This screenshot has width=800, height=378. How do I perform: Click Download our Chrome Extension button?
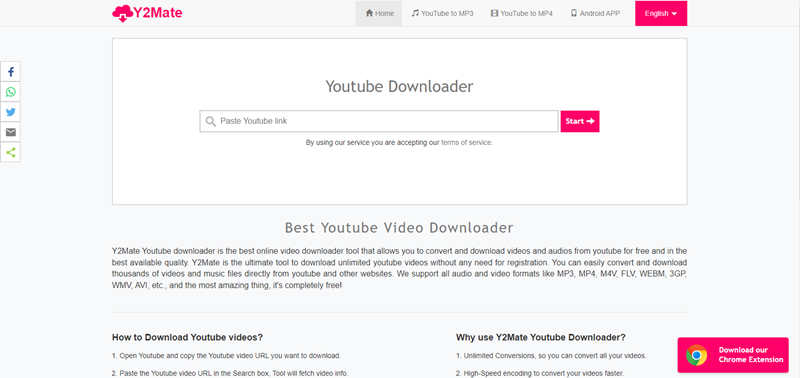pyautogui.click(x=733, y=355)
